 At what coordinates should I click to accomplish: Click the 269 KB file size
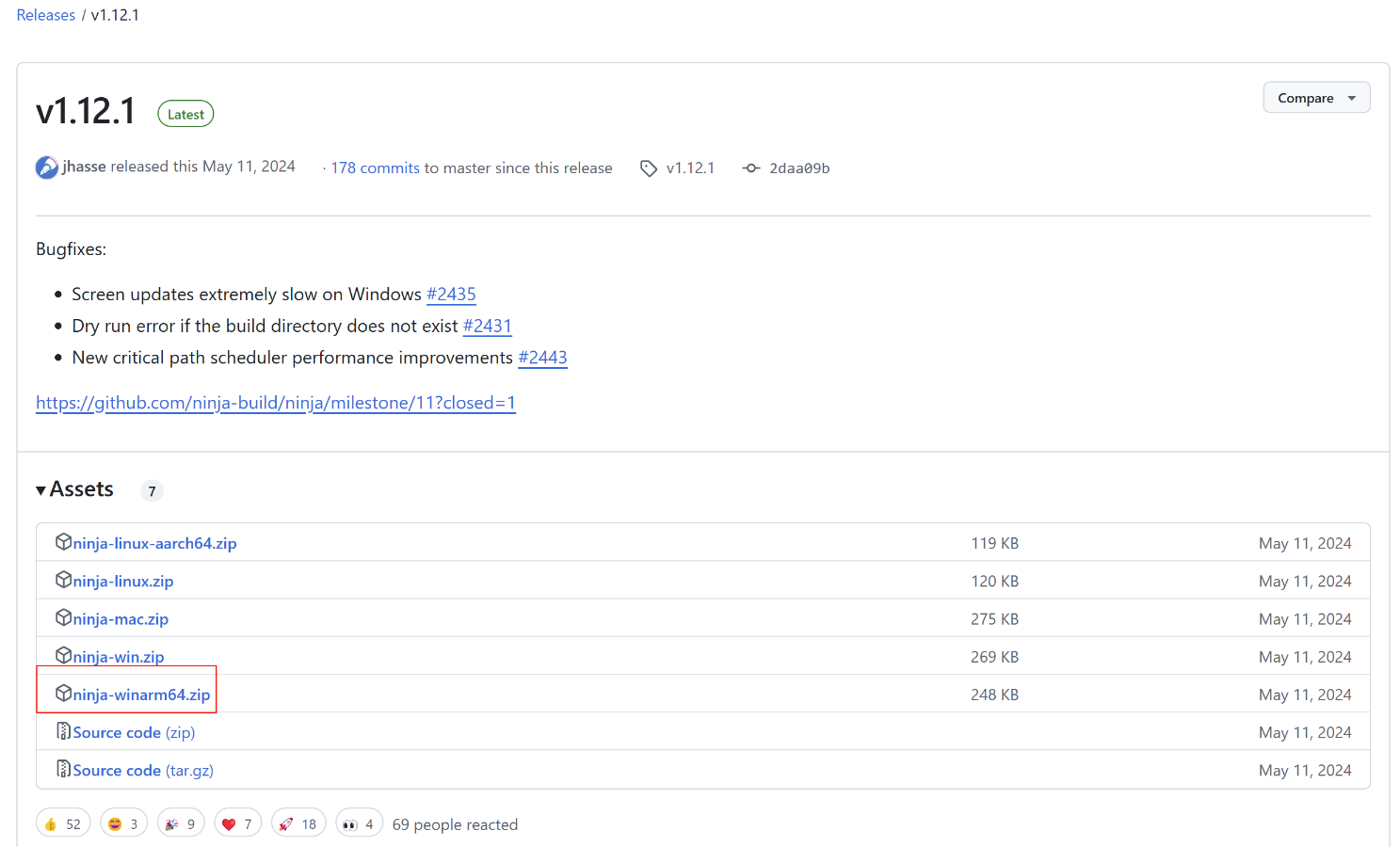(x=994, y=657)
